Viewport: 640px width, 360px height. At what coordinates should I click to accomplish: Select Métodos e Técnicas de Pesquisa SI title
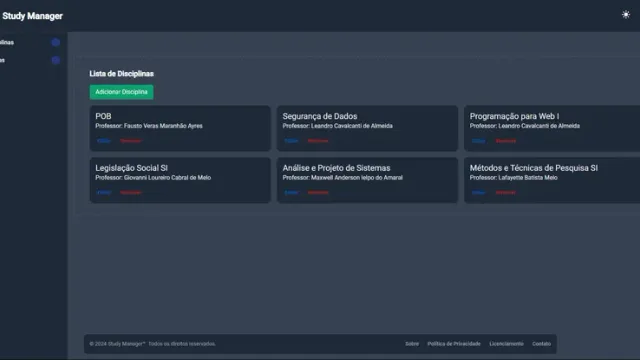pos(533,168)
